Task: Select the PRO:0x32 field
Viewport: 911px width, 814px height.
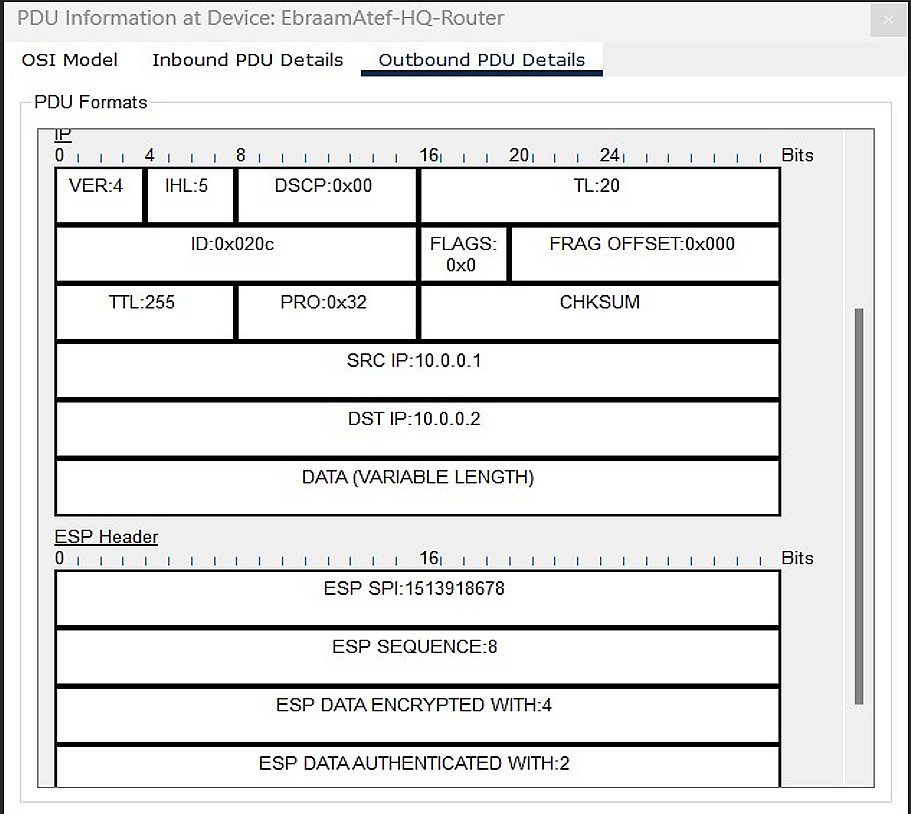Action: (x=327, y=312)
